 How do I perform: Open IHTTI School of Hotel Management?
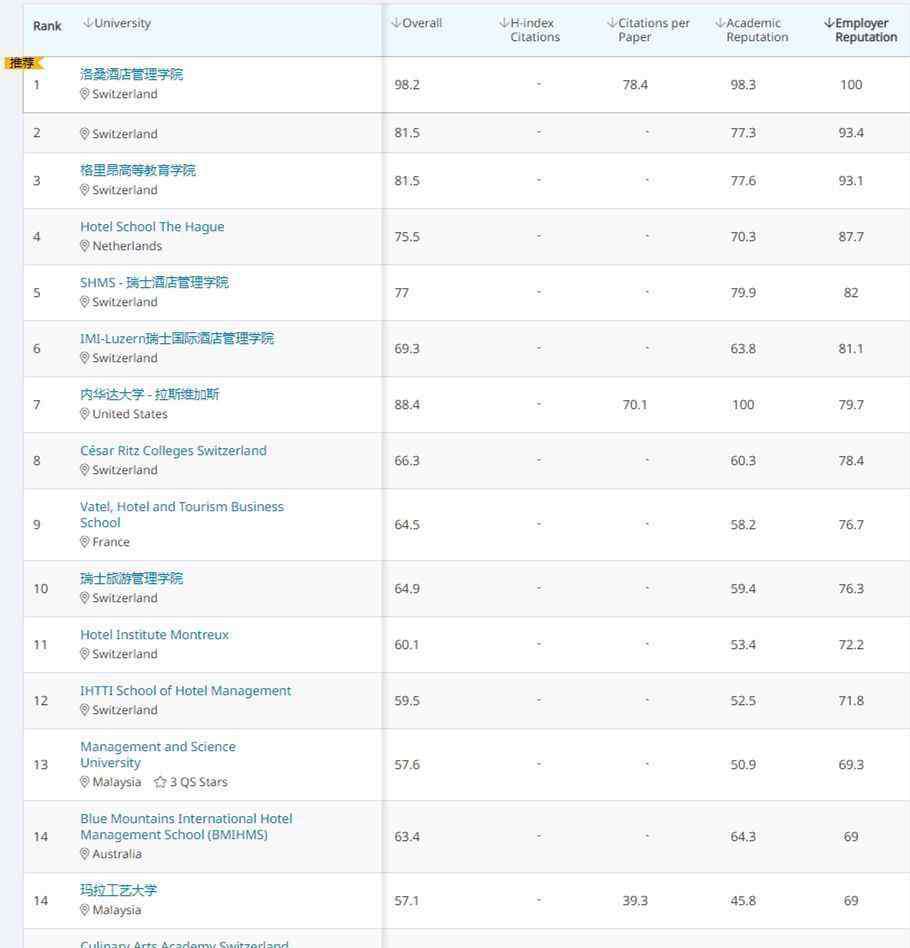pos(185,691)
